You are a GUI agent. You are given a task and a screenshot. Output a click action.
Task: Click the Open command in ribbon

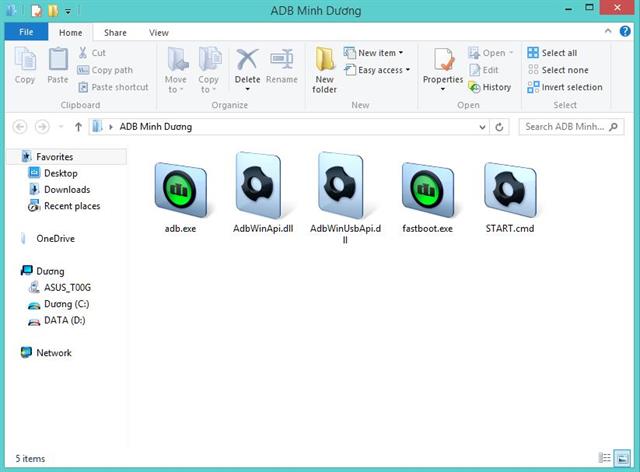(x=490, y=53)
